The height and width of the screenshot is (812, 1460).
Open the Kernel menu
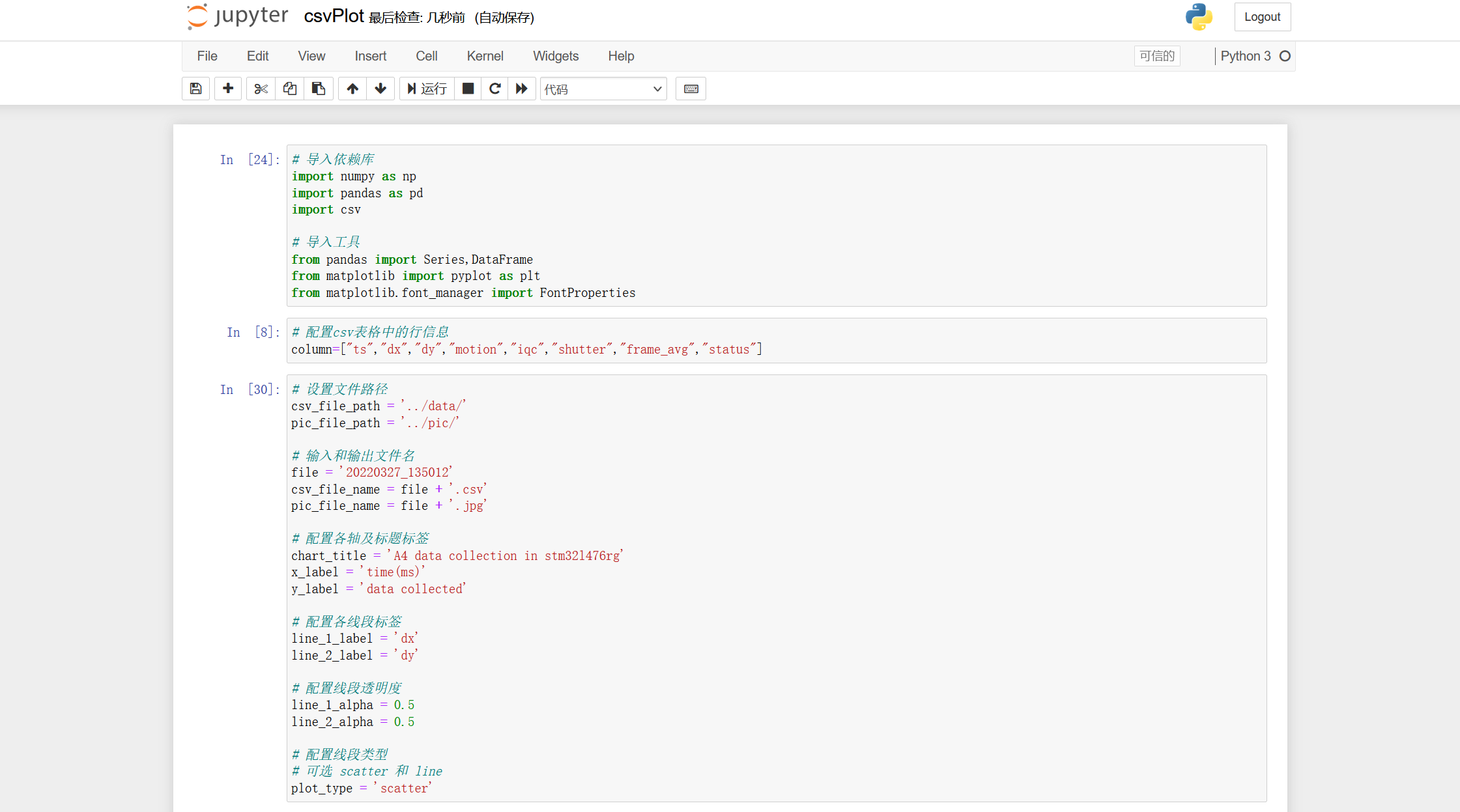(485, 56)
